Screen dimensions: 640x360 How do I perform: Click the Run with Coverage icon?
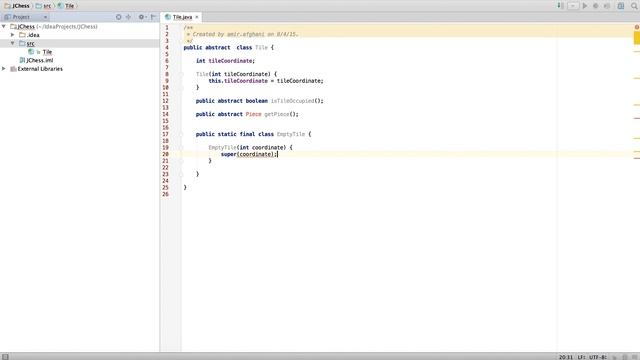[607, 6]
